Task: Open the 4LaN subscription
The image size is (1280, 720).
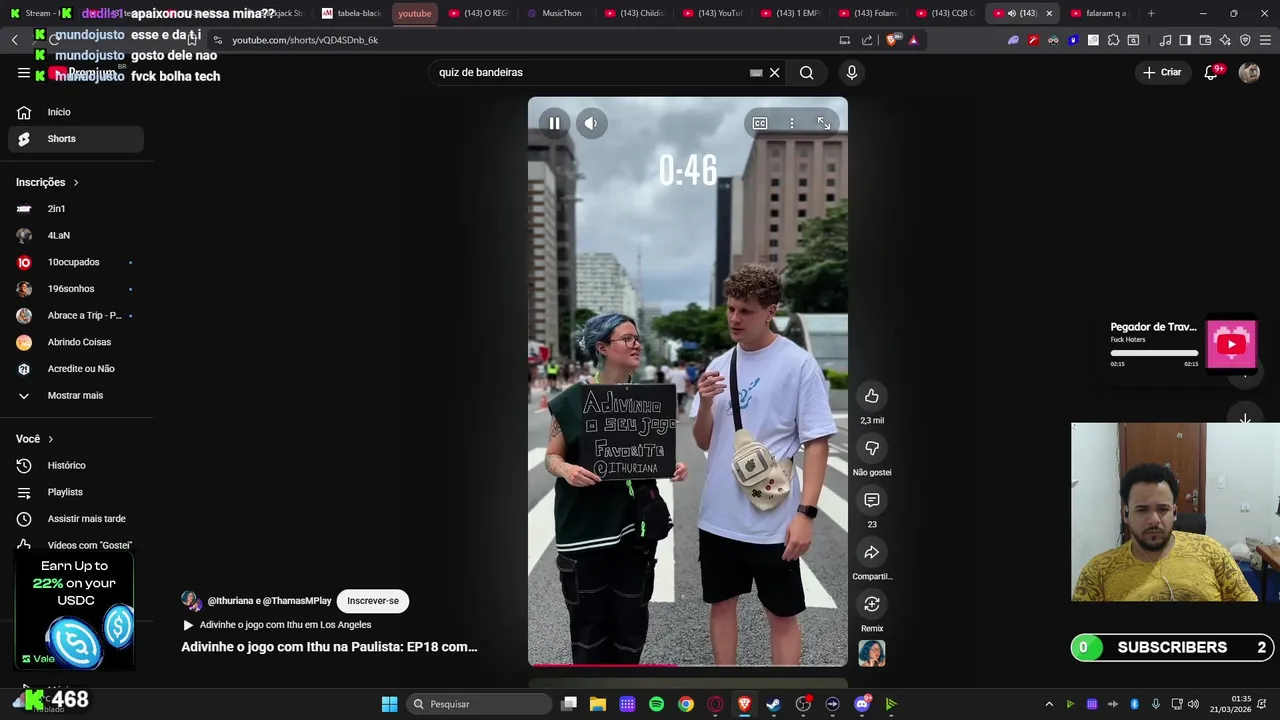Action: (76, 235)
